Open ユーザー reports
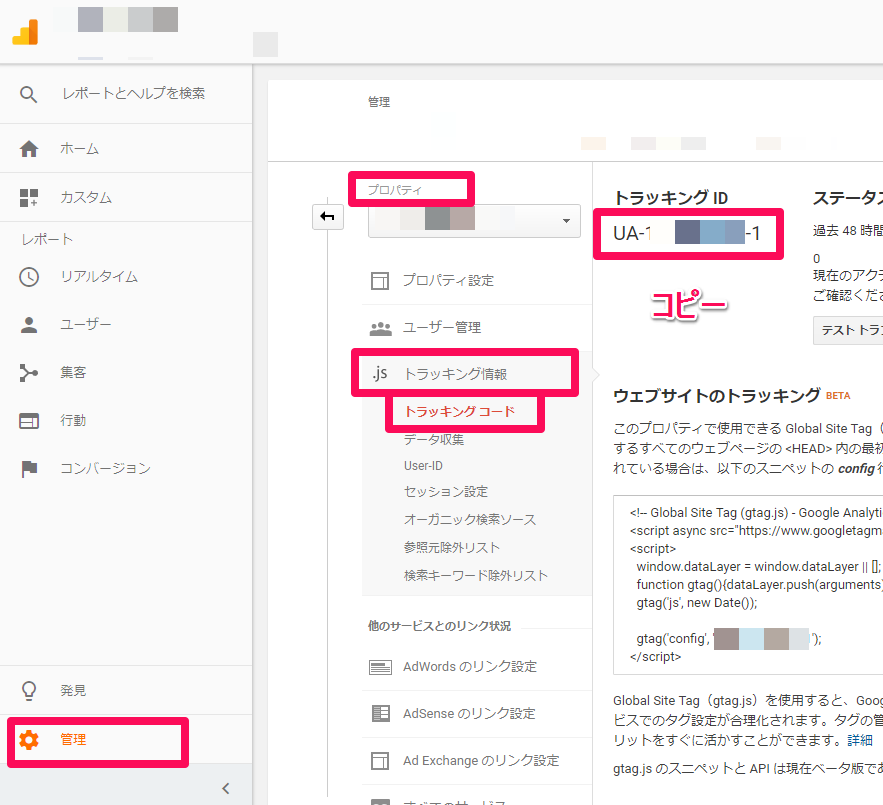Screen dimensions: 883x805 86,324
